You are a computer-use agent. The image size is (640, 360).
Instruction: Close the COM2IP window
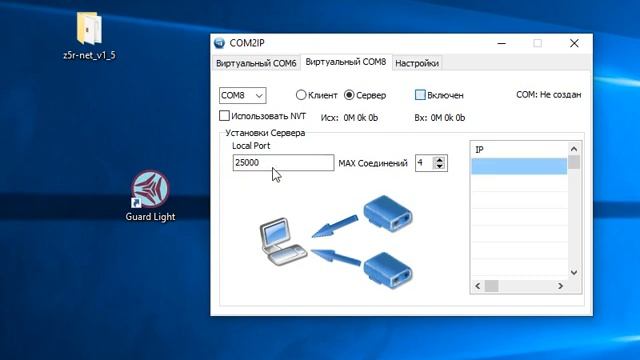[x=574, y=43]
